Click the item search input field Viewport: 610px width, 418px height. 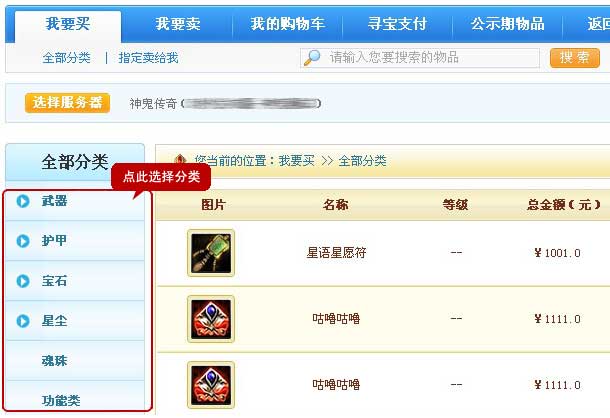[x=420, y=58]
